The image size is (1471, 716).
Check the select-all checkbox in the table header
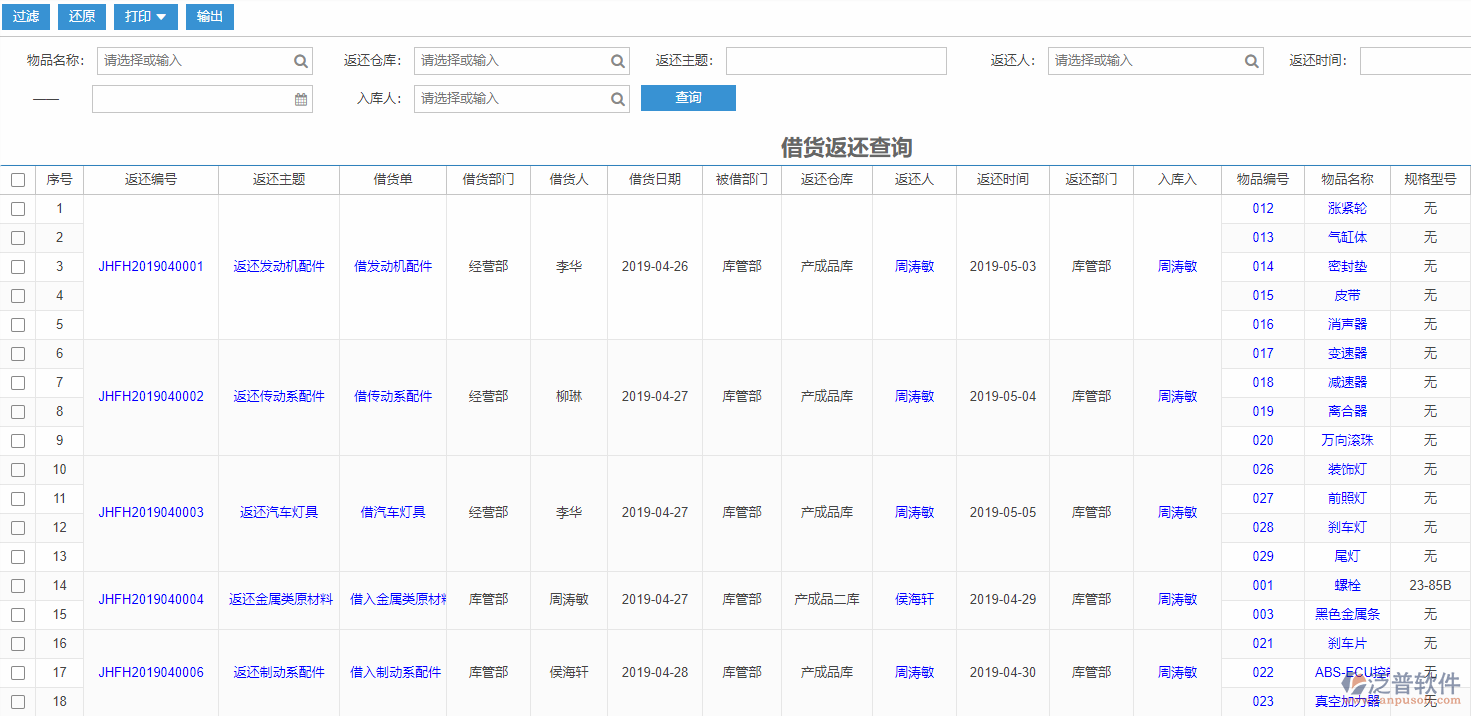17,179
